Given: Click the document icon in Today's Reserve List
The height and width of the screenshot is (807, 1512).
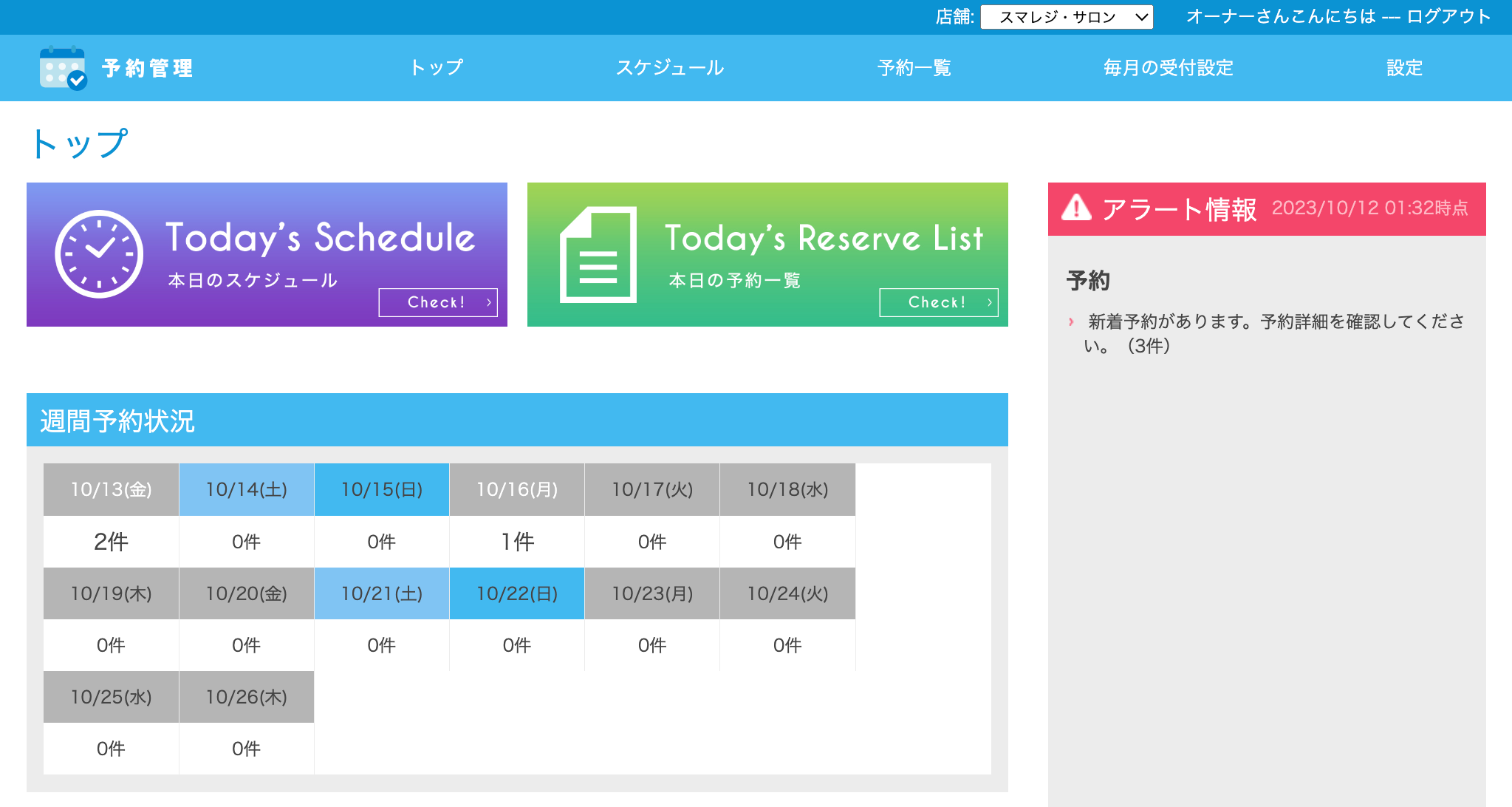Looking at the screenshot, I should pyautogui.click(x=598, y=254).
